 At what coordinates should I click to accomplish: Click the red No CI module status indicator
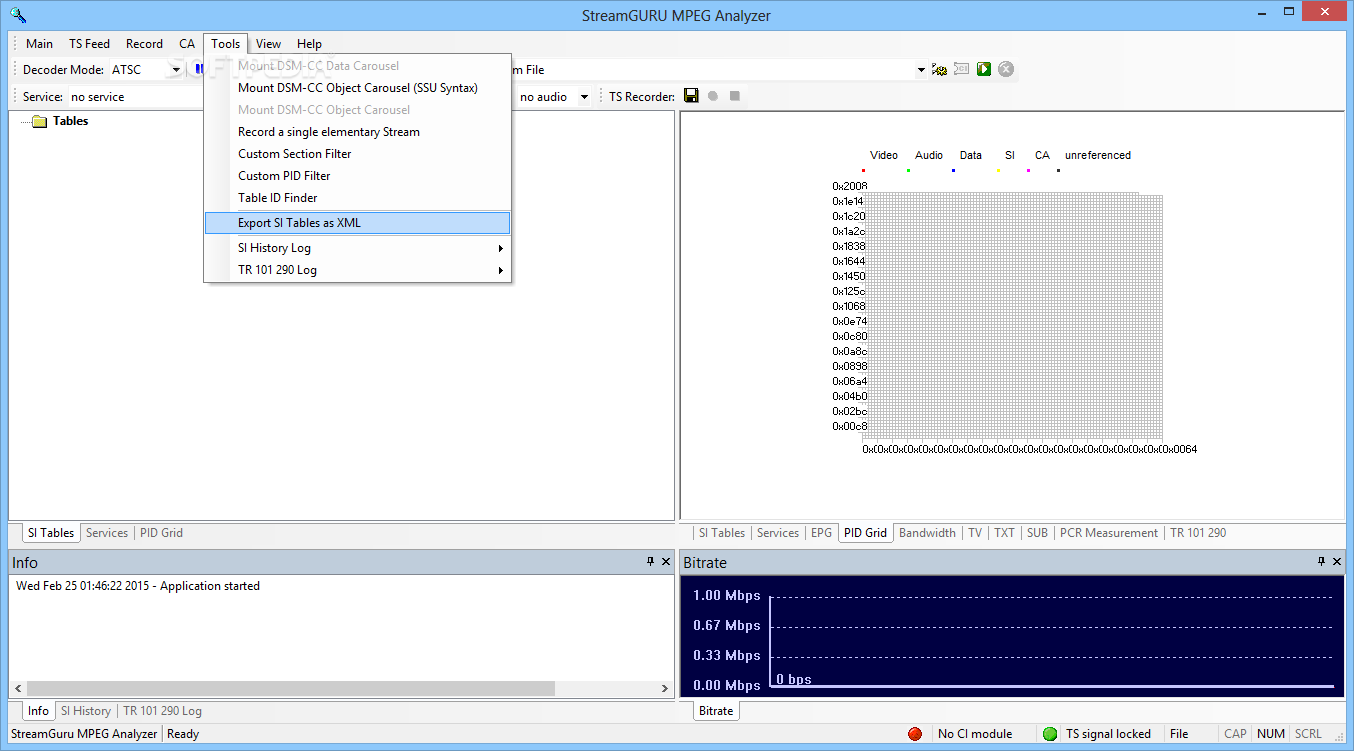point(915,734)
